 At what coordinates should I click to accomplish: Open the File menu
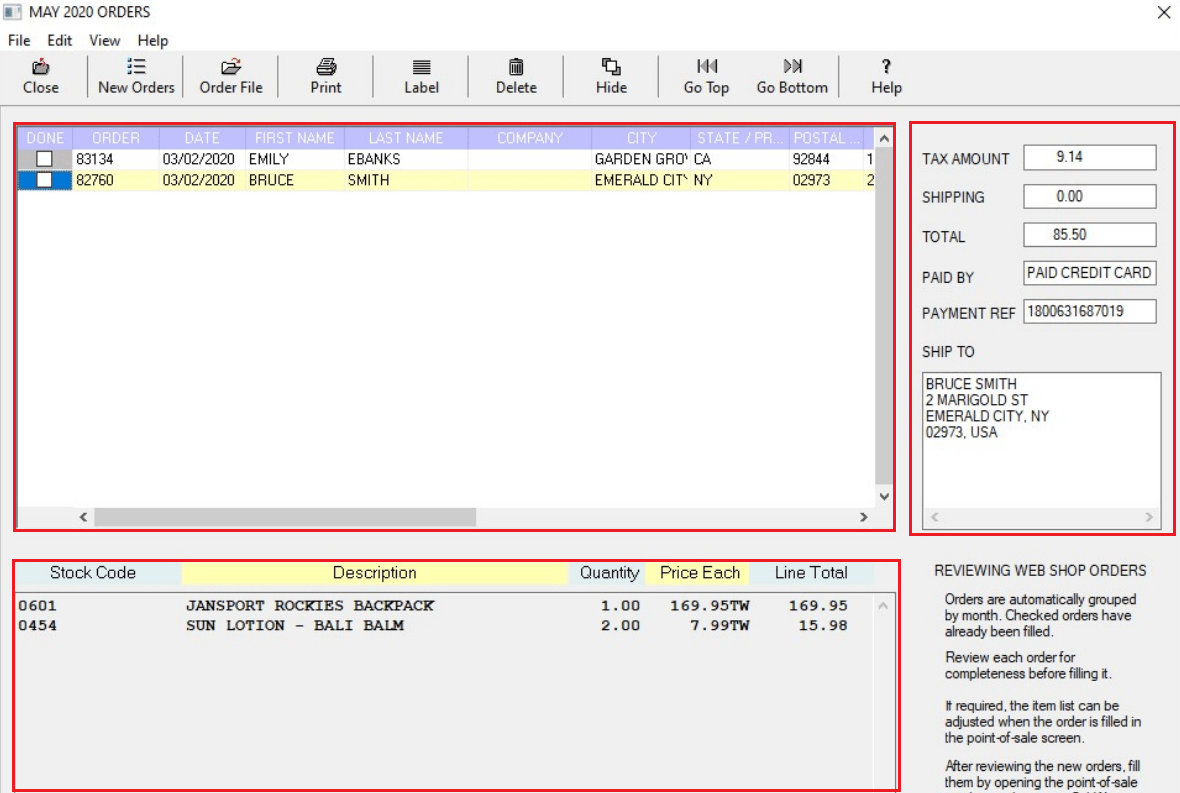click(18, 41)
